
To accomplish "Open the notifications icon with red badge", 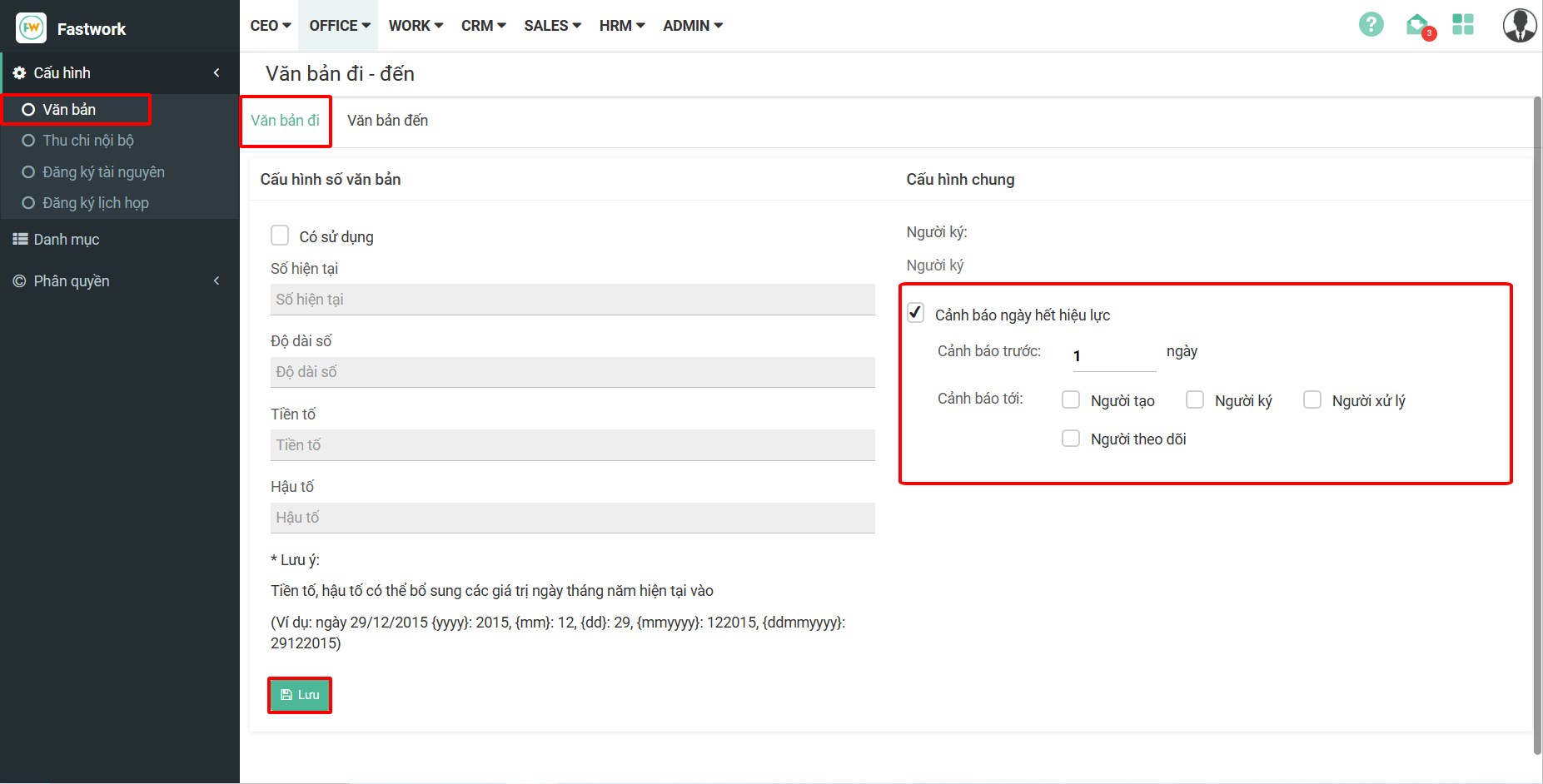I will (x=1417, y=26).
